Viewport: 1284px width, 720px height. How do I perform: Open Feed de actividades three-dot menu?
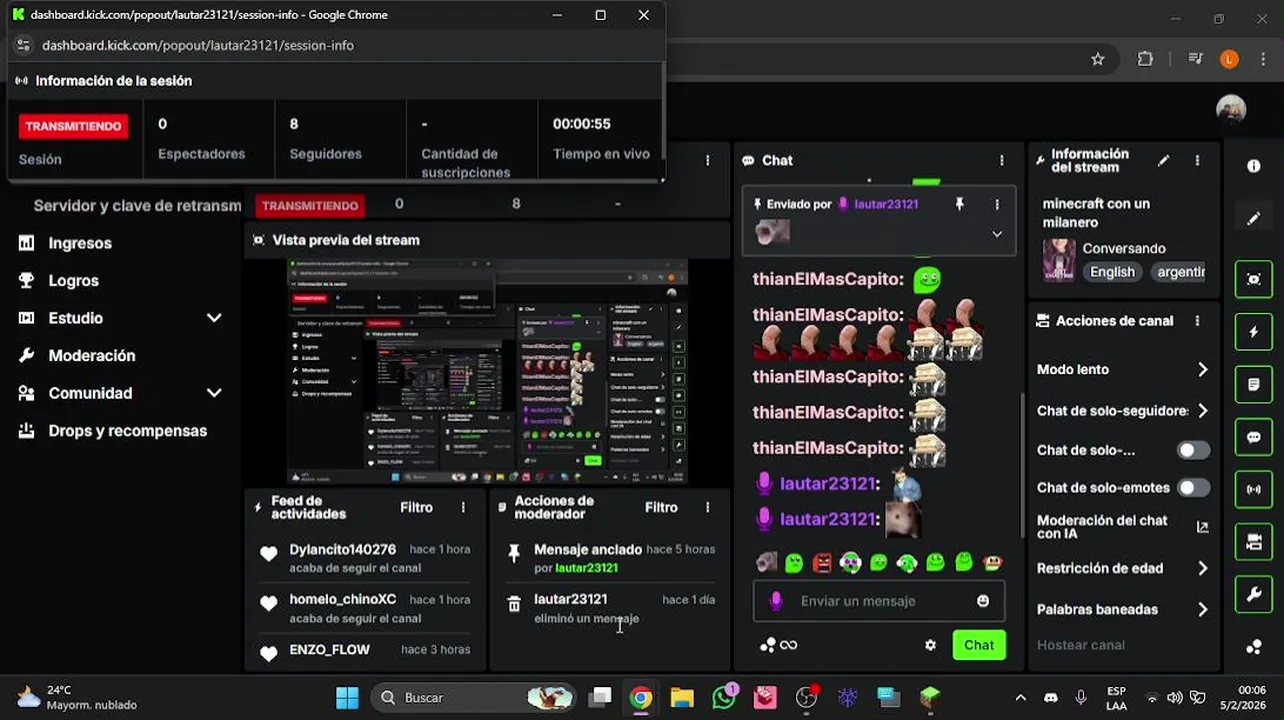tap(463, 508)
